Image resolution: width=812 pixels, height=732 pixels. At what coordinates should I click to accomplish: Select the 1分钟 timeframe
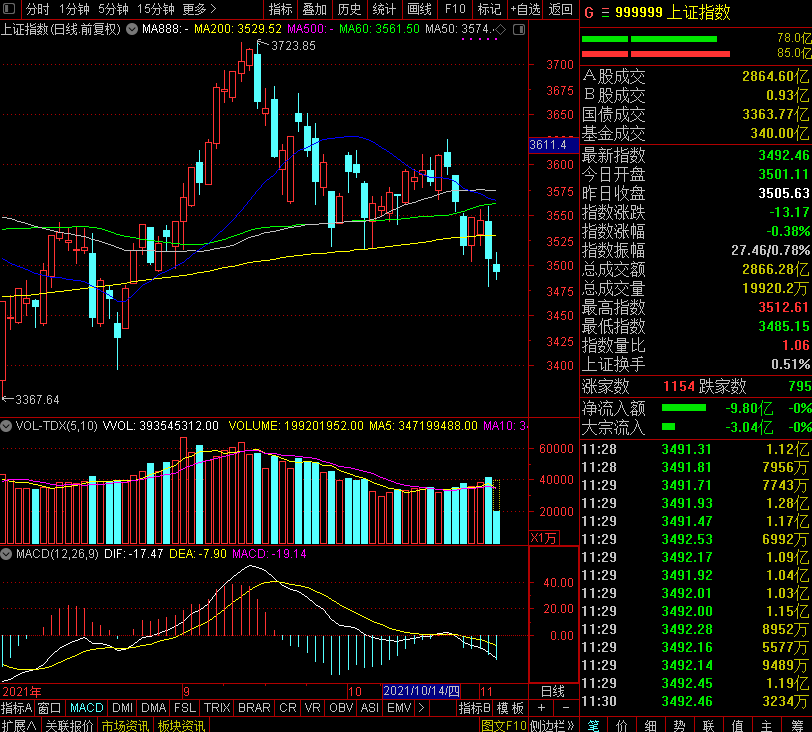tap(74, 9)
